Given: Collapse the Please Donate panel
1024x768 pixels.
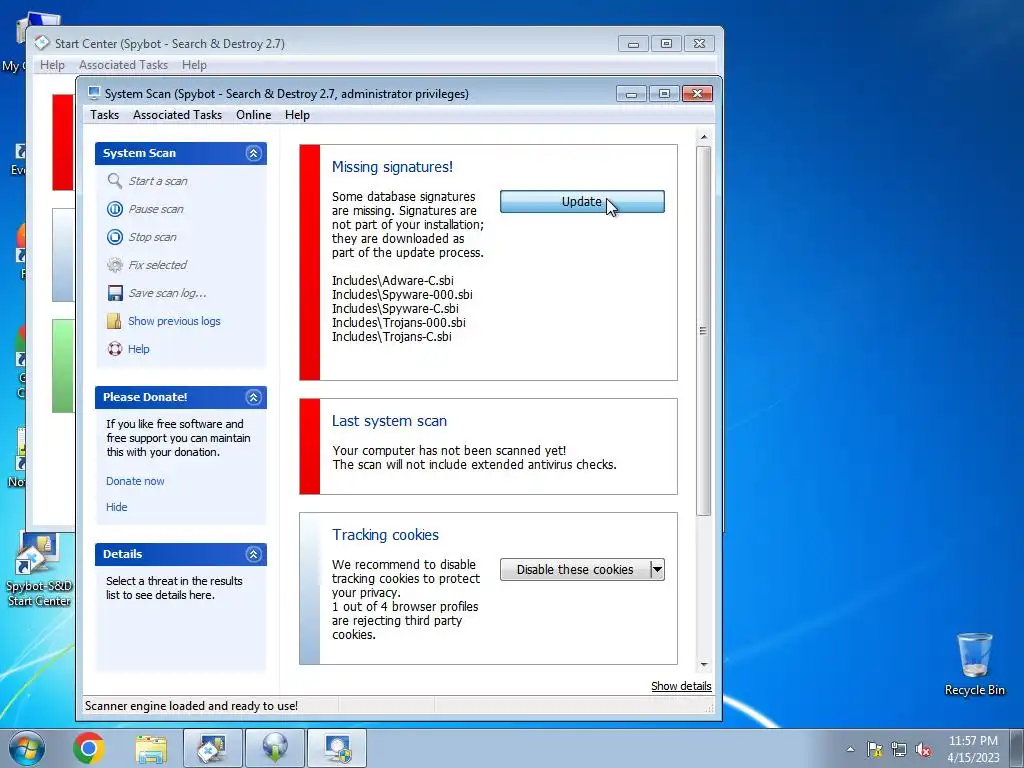Looking at the screenshot, I should point(253,397).
